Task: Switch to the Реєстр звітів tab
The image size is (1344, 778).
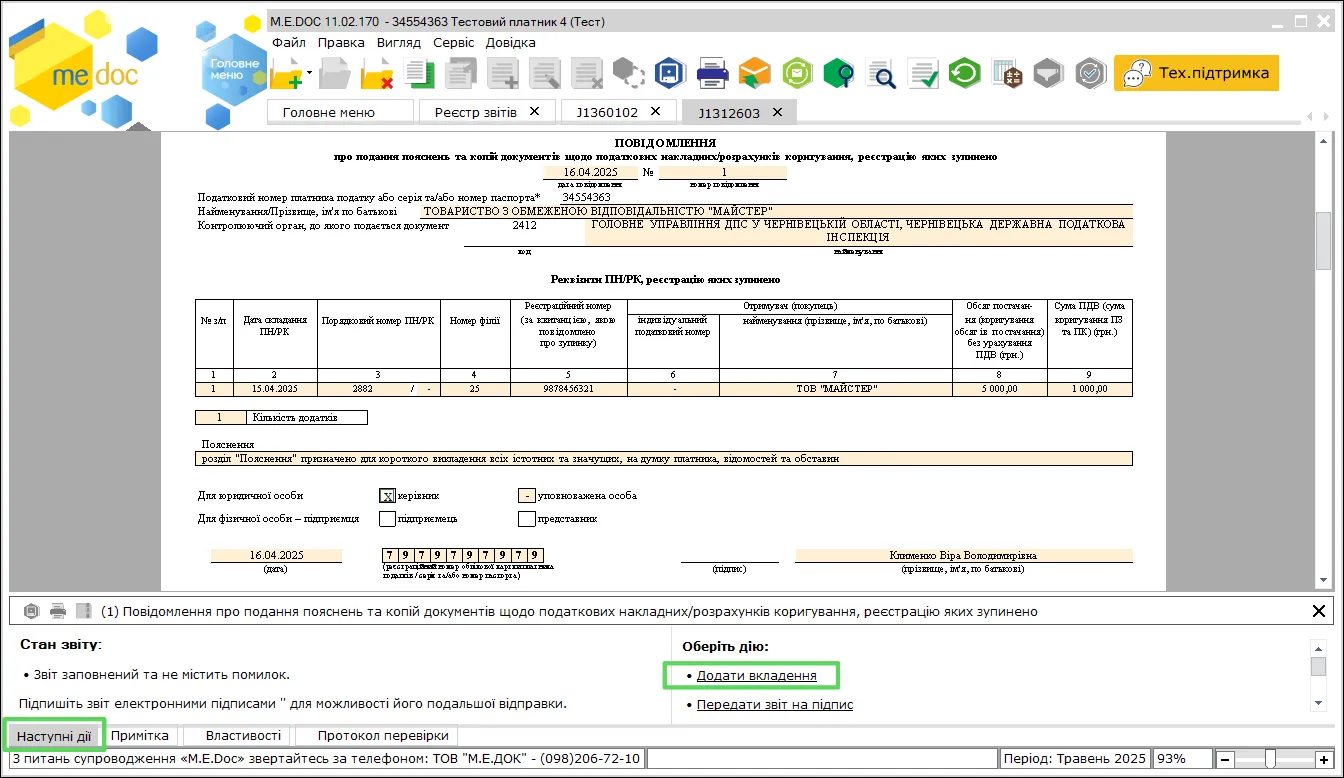Action: click(476, 112)
